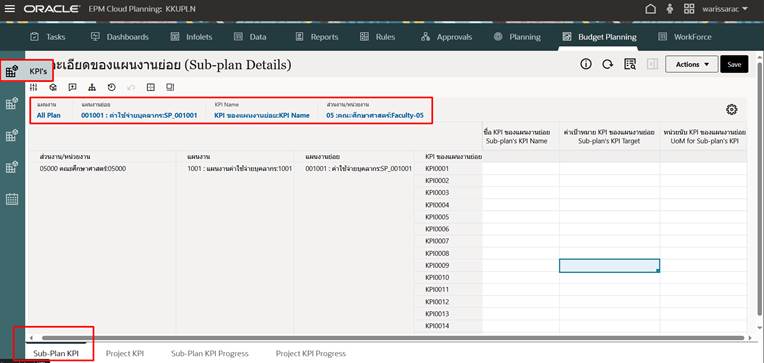Go to Home via the house icon
Screen dimensions: 764x363
(x=650, y=9)
